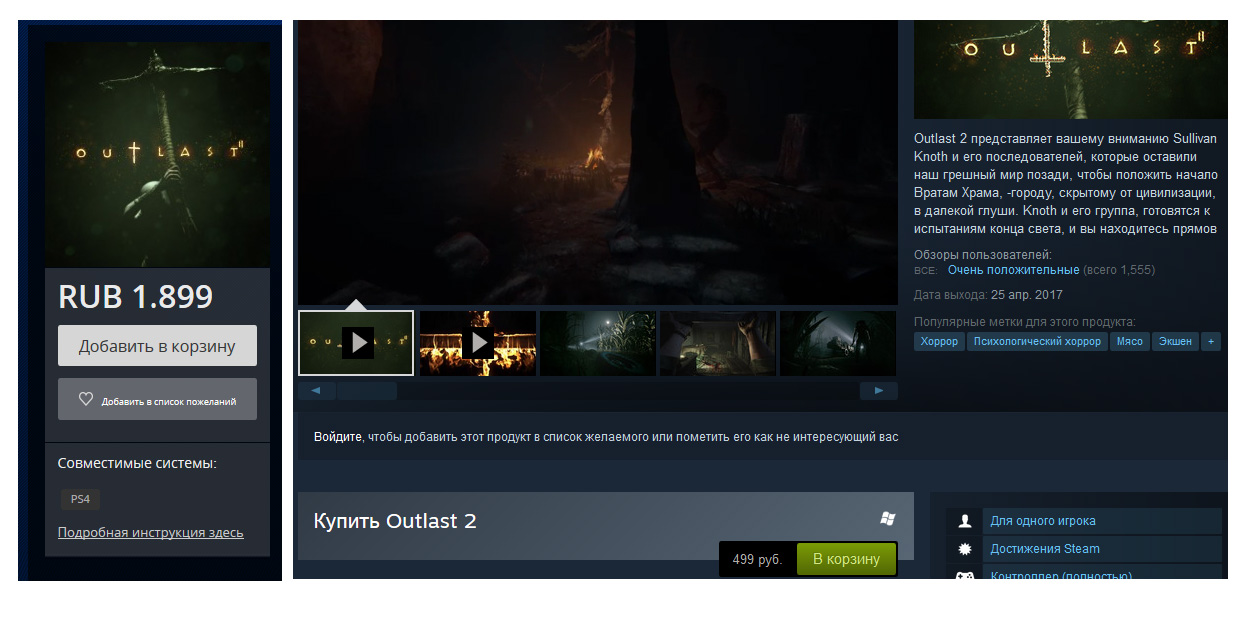Viewport: 1251px width, 642px height.
Task: Open the Очень положительные reviews link
Action: 1013,270
